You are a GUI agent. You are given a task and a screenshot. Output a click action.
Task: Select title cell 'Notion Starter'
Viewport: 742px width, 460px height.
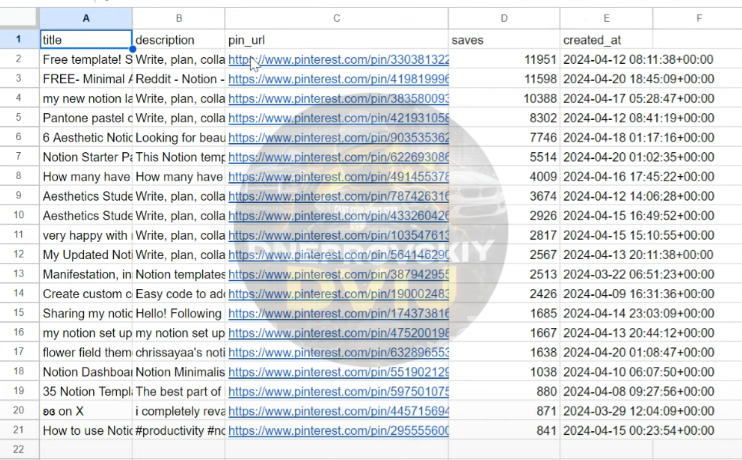(86, 157)
